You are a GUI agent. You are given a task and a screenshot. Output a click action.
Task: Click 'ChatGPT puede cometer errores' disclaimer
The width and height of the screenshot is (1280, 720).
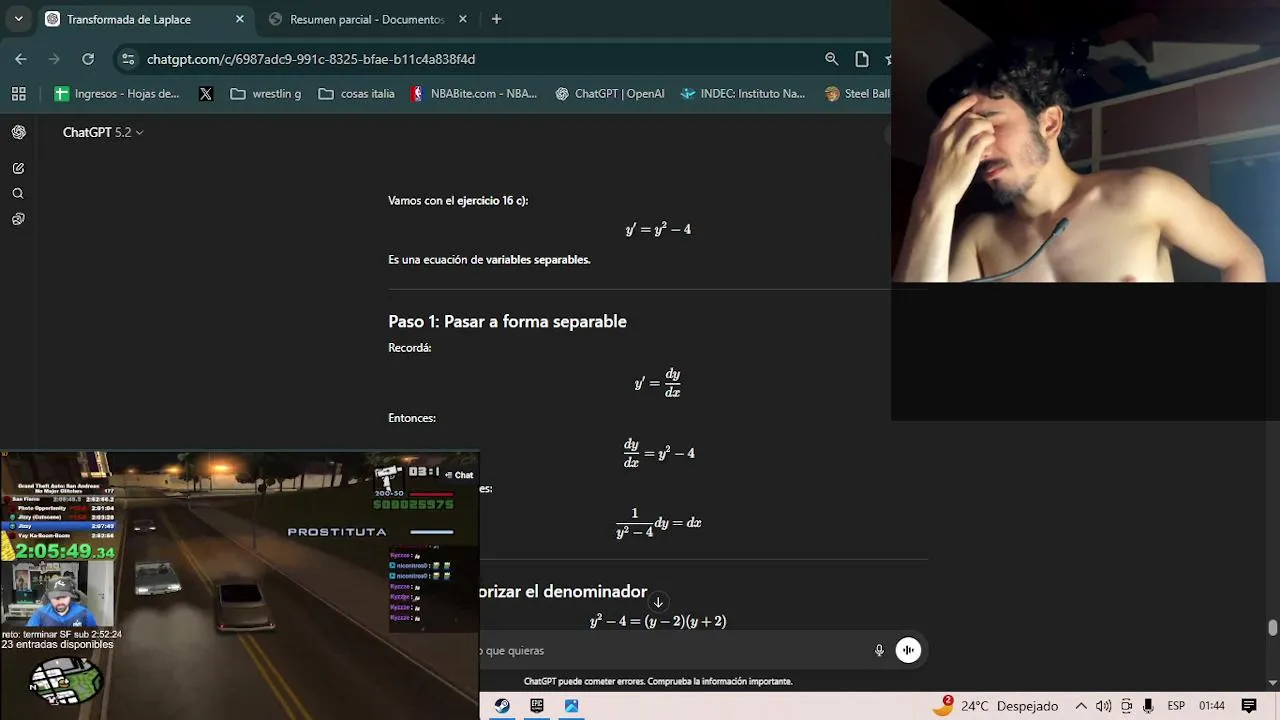click(658, 681)
